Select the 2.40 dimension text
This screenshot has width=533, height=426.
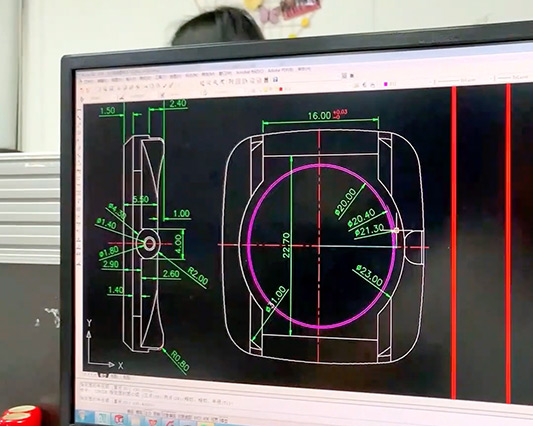coord(178,103)
